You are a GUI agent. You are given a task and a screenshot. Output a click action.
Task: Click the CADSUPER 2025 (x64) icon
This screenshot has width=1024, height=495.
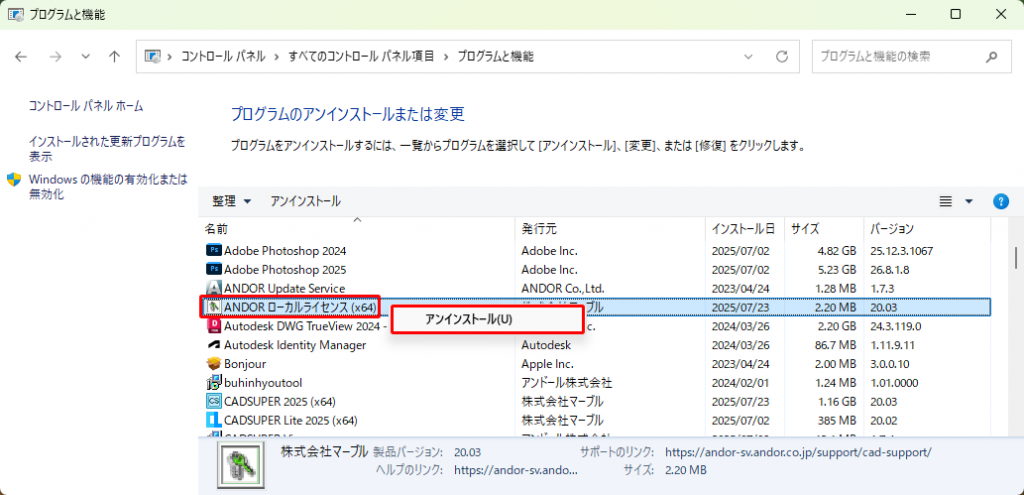pyautogui.click(x=214, y=401)
